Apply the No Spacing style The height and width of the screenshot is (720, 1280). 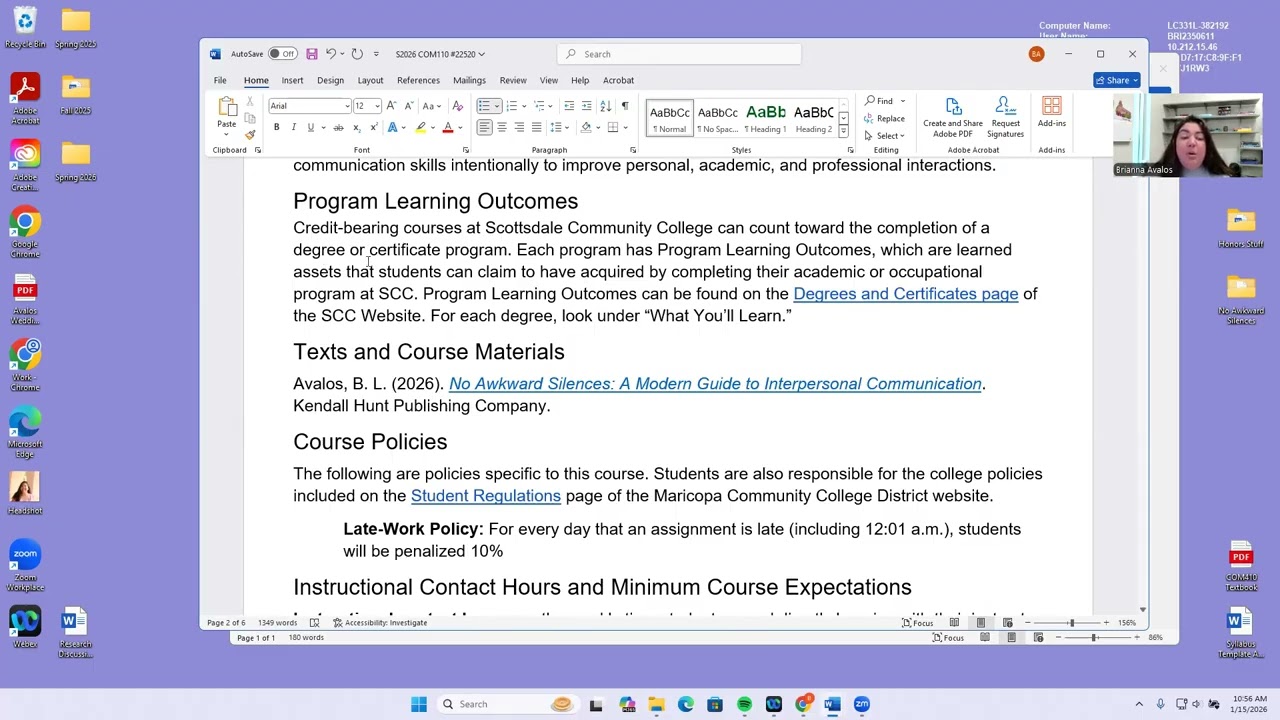point(718,118)
